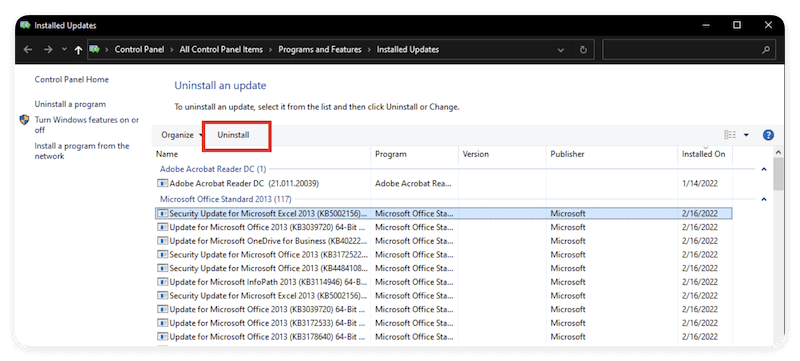Click the Uninstall button
The height and width of the screenshot is (361, 800).
(234, 135)
